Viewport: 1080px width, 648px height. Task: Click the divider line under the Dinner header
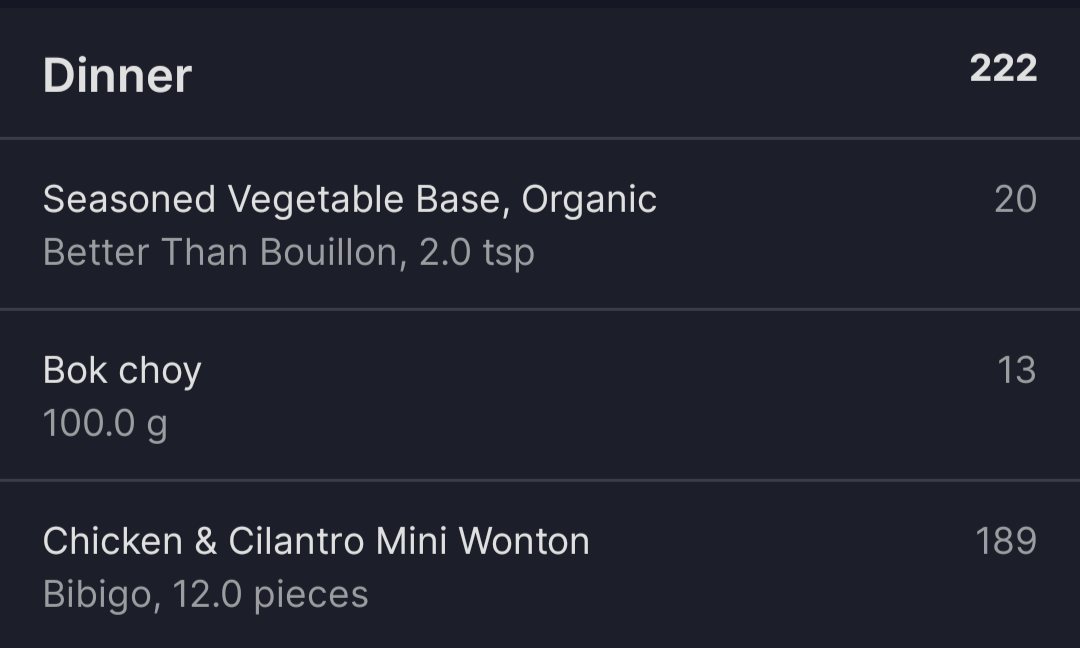(540, 138)
